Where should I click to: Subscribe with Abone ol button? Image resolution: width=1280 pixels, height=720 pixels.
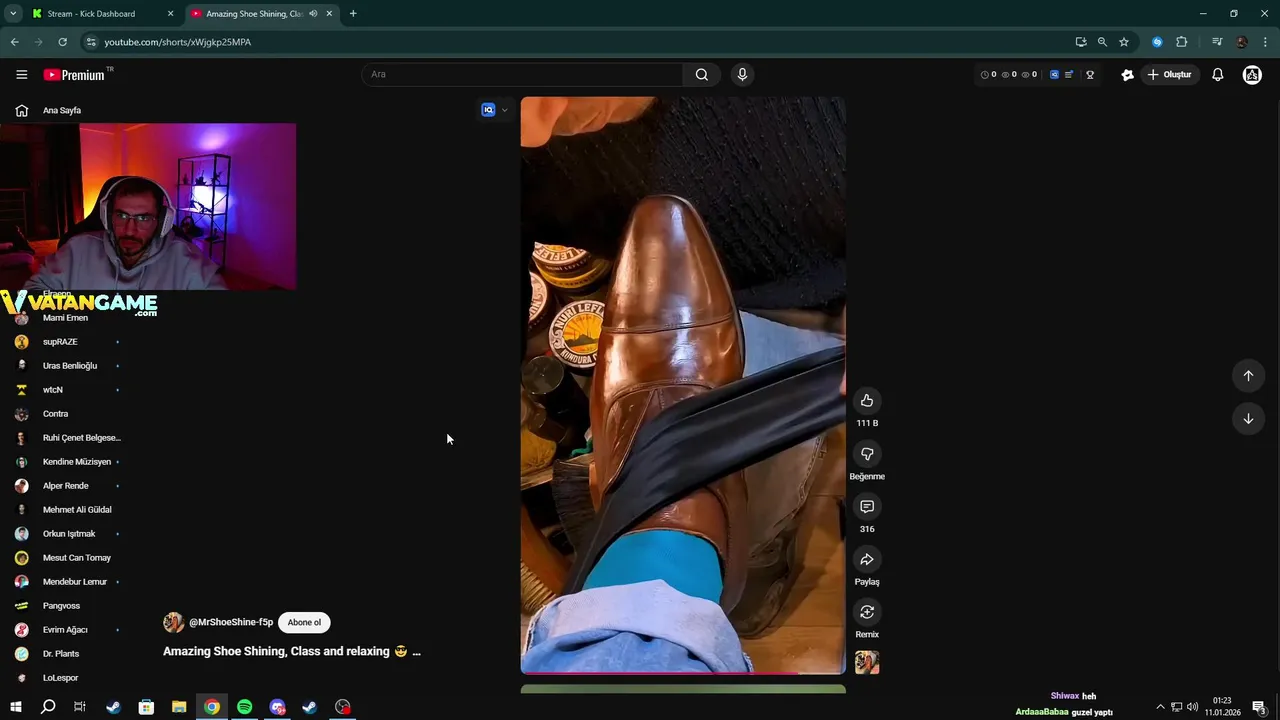pyautogui.click(x=304, y=623)
